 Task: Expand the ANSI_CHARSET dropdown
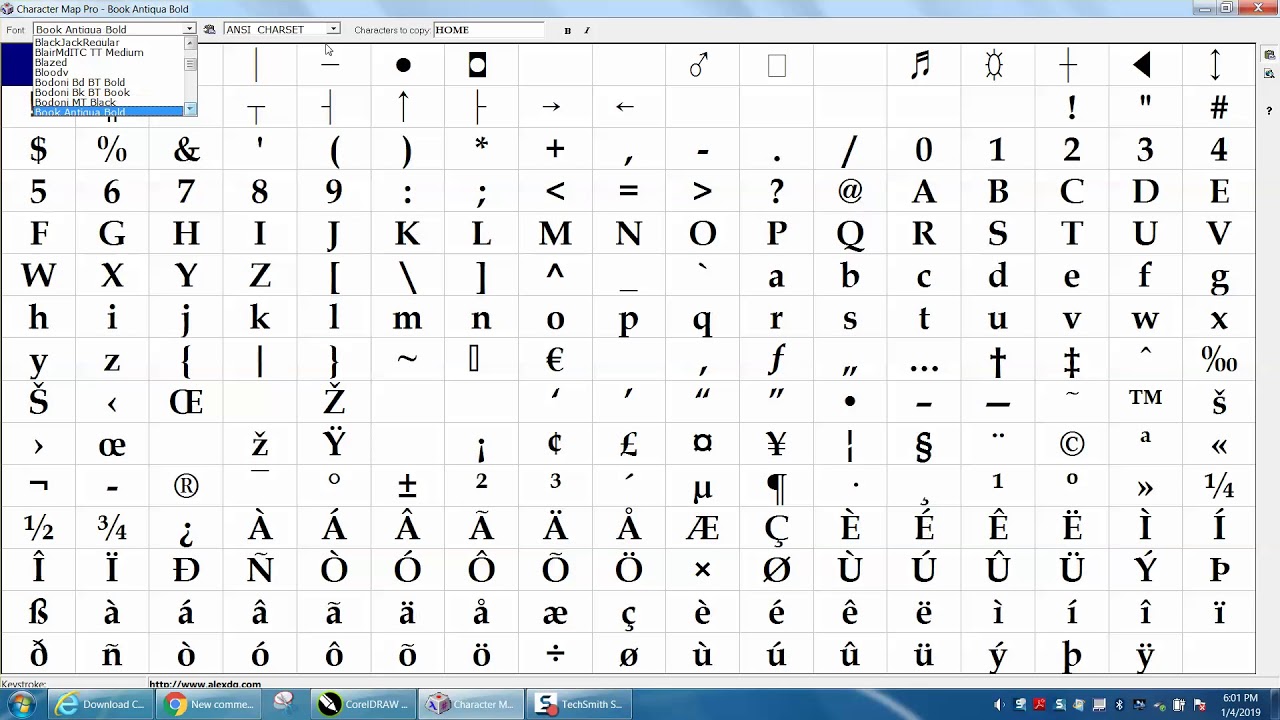point(333,30)
